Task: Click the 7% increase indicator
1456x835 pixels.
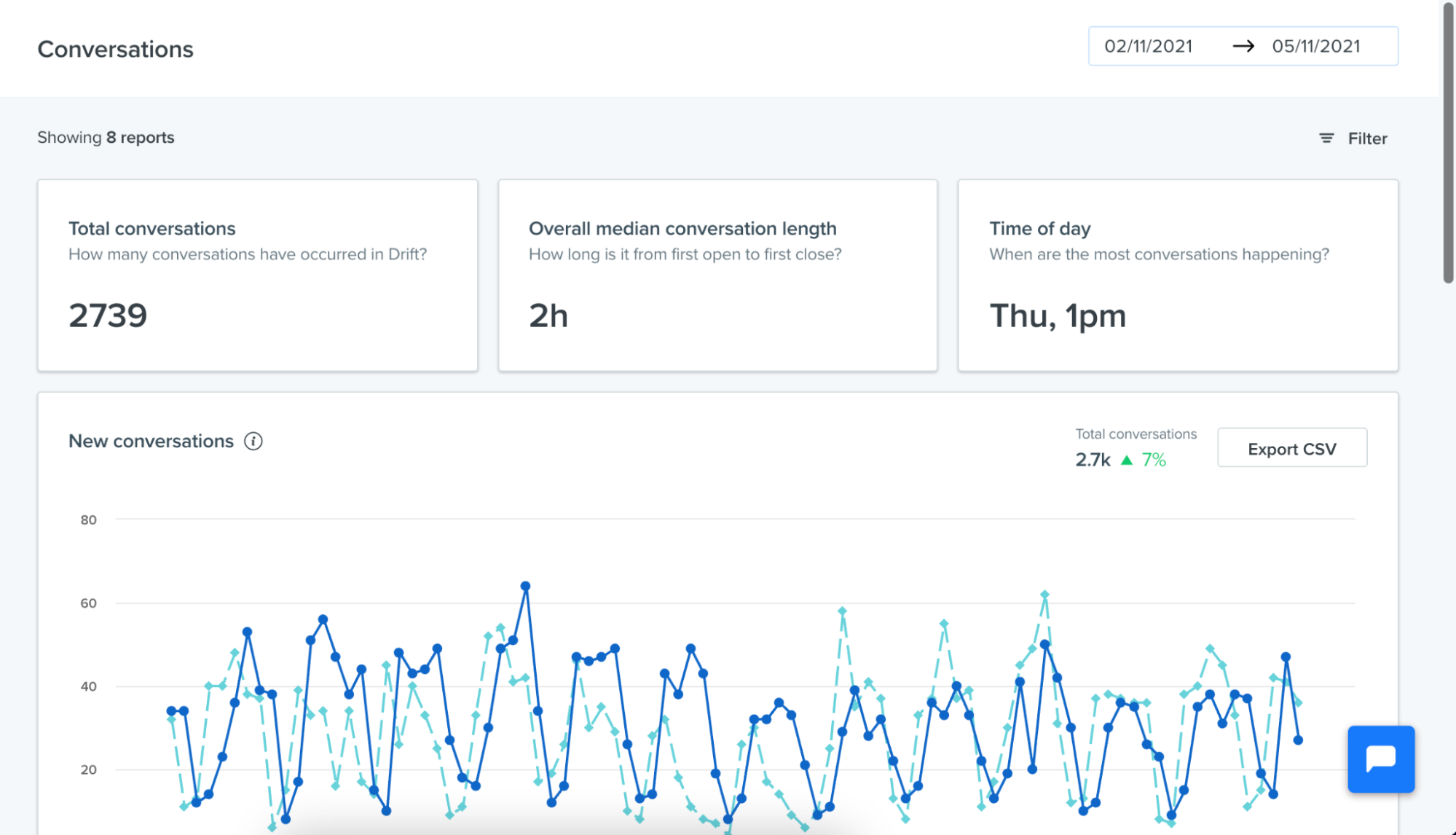Action: (x=1153, y=460)
